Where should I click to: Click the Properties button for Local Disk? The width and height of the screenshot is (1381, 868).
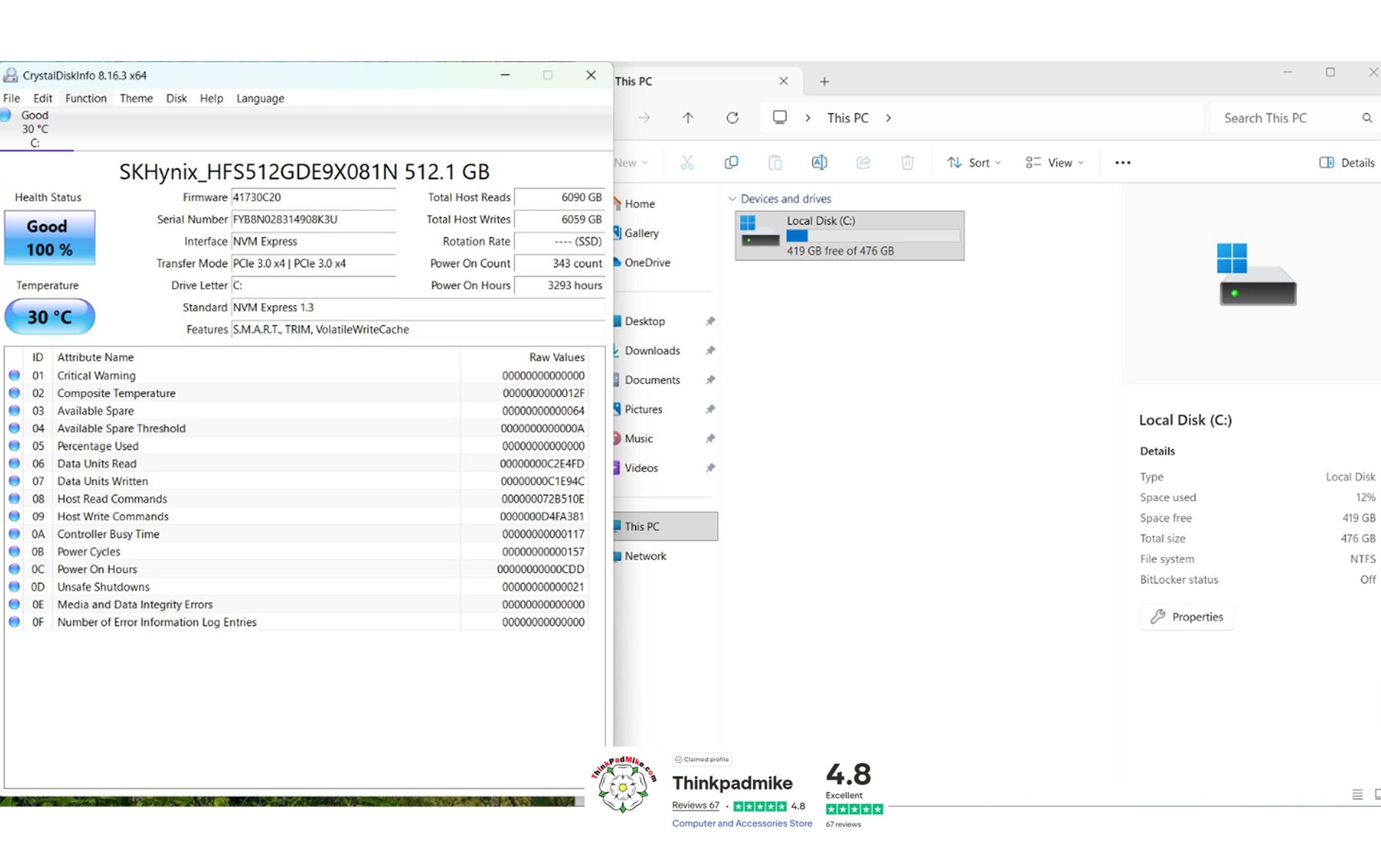pyautogui.click(x=1187, y=617)
